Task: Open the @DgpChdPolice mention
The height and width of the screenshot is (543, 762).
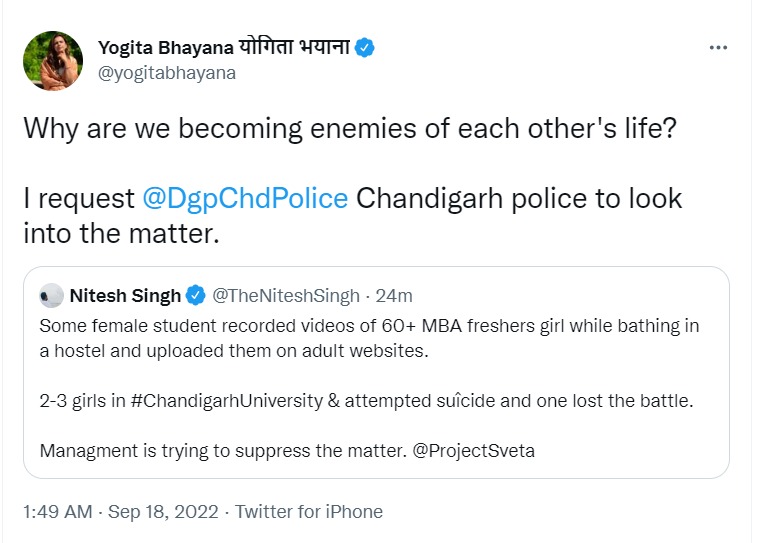Action: pos(245,198)
